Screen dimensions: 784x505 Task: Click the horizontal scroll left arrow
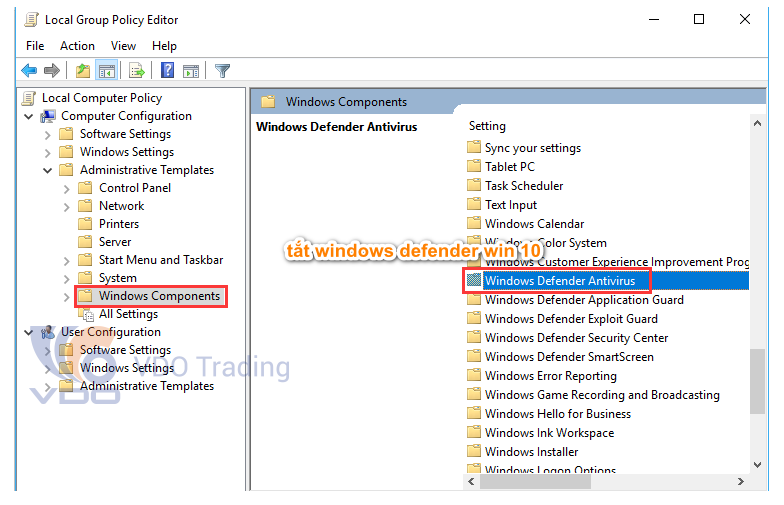(x=471, y=482)
